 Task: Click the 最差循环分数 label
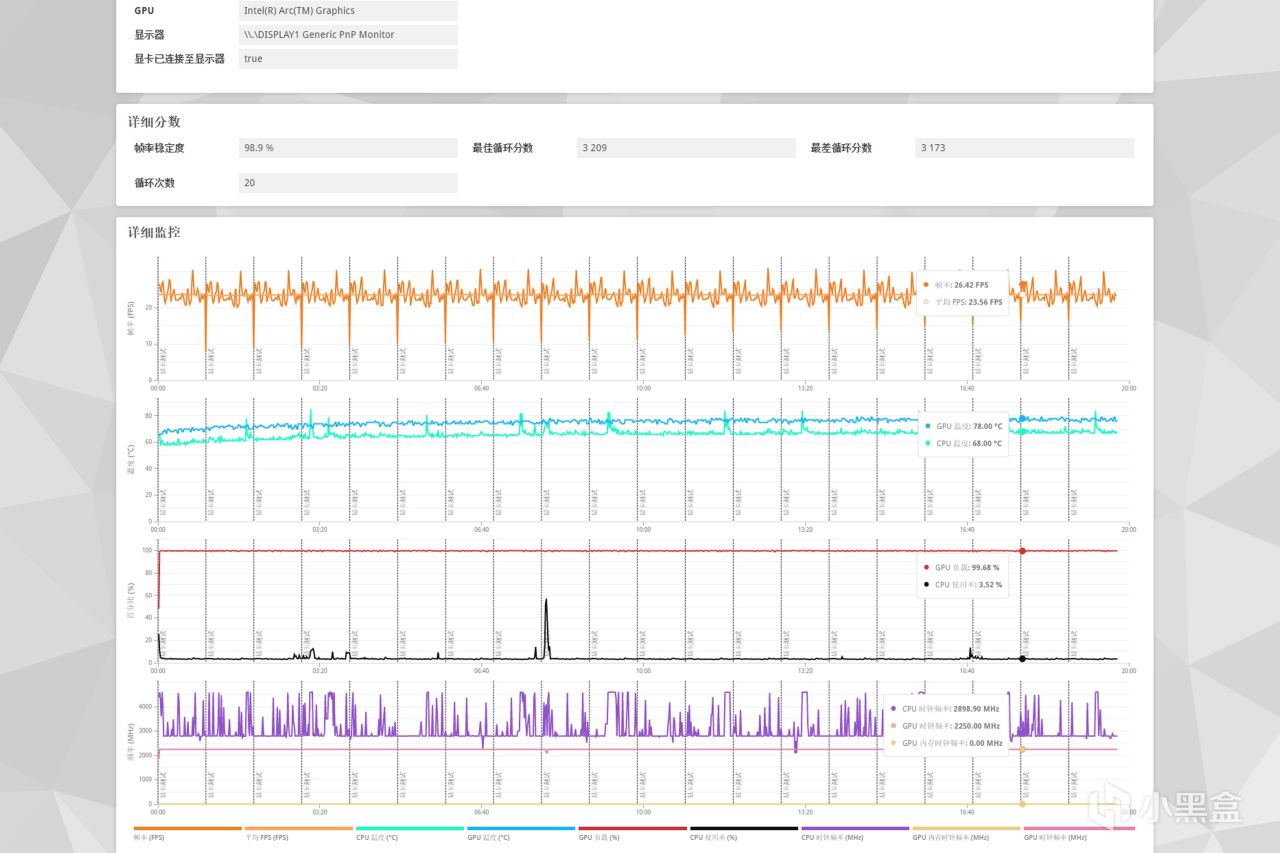[841, 148]
